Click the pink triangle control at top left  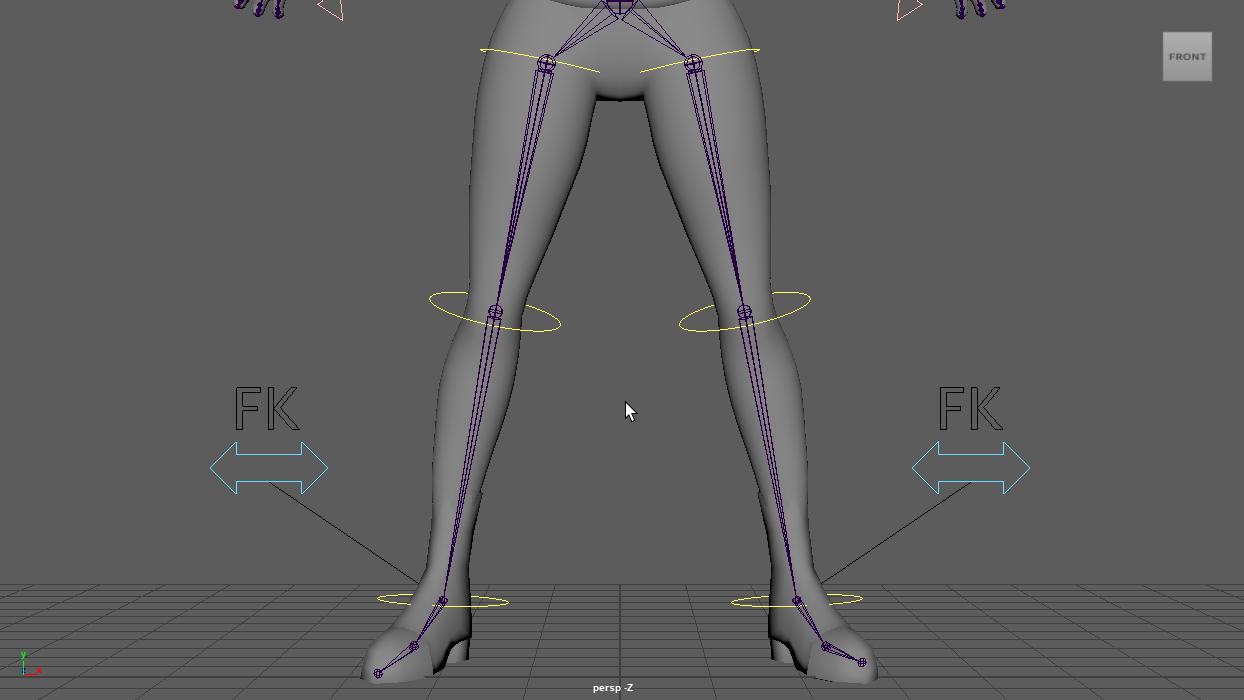332,9
